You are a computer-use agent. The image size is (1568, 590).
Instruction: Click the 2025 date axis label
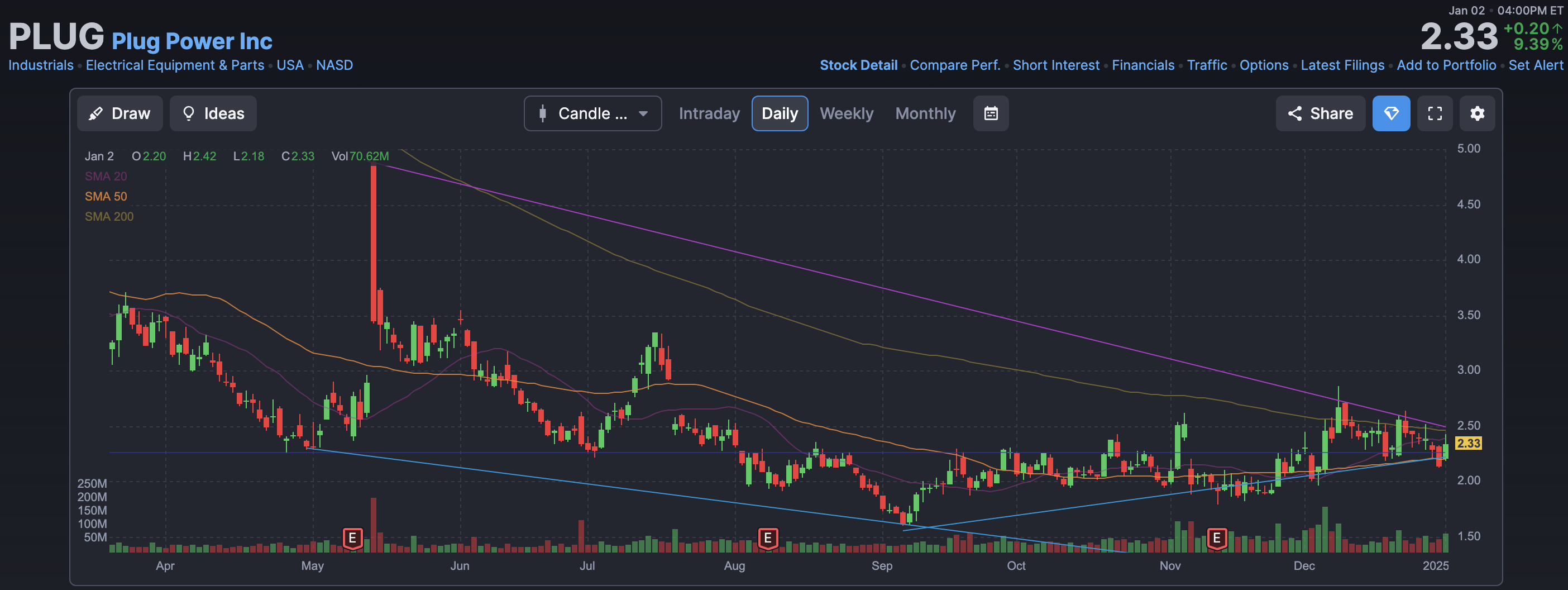point(1435,565)
